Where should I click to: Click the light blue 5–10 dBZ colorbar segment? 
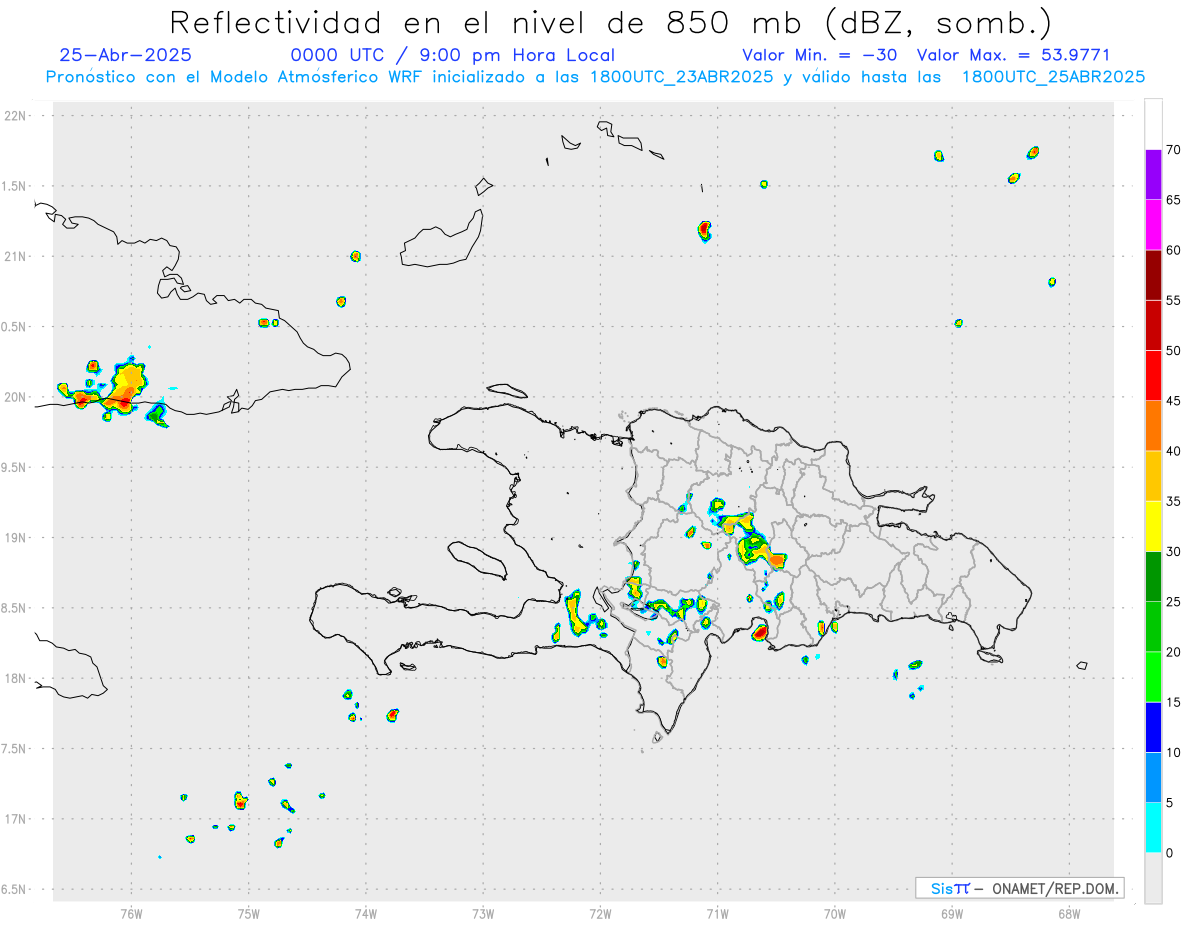1153,778
